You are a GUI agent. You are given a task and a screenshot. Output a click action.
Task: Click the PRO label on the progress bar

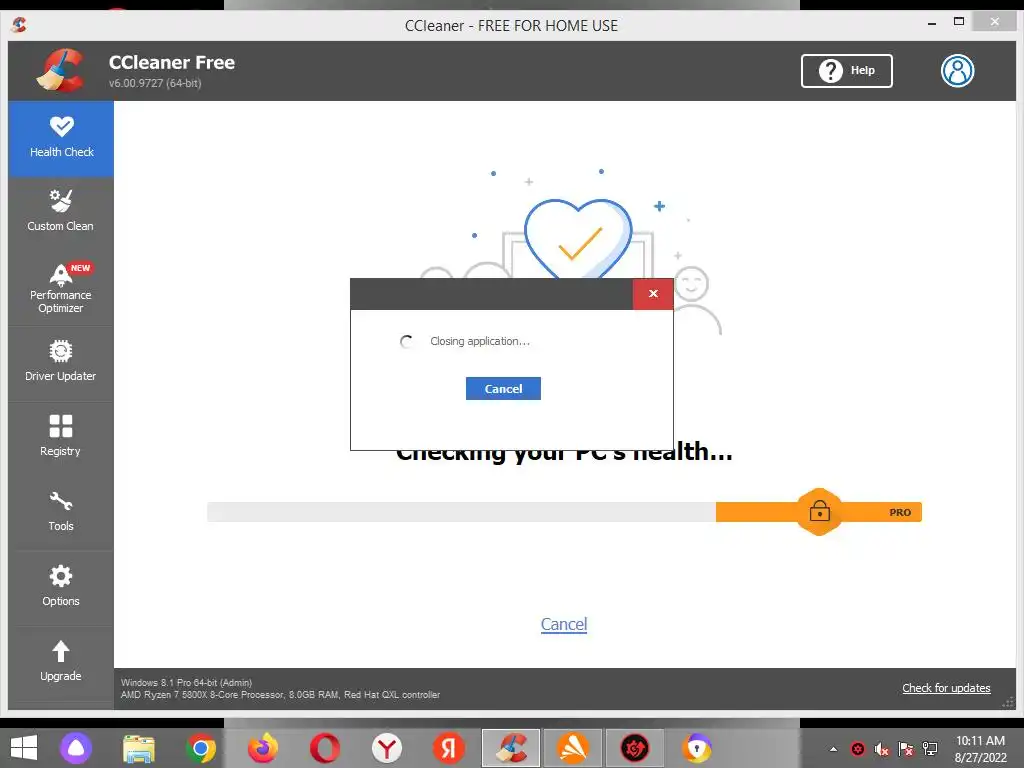(x=900, y=513)
